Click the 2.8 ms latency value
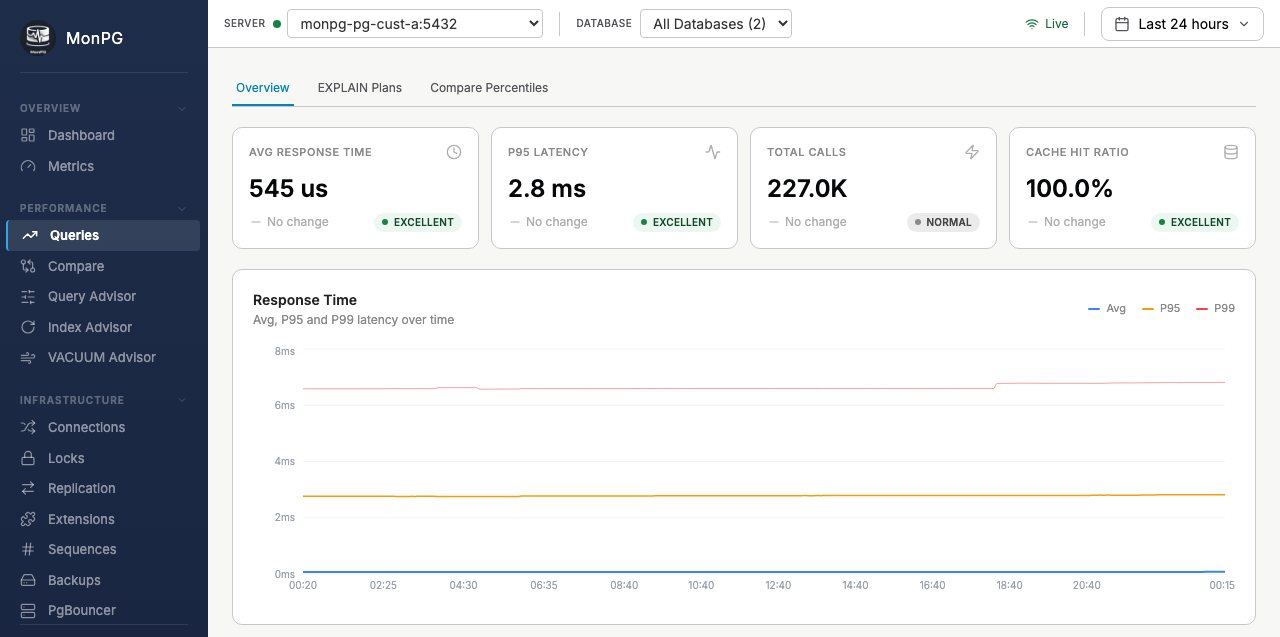This screenshot has height=637, width=1280. tap(547, 188)
